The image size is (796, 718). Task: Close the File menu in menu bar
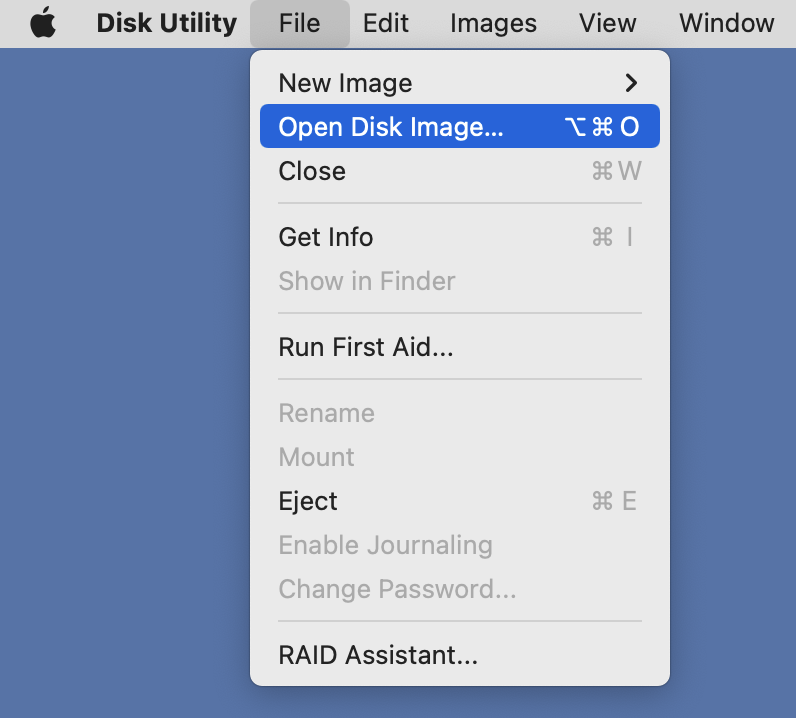pyautogui.click(x=300, y=23)
